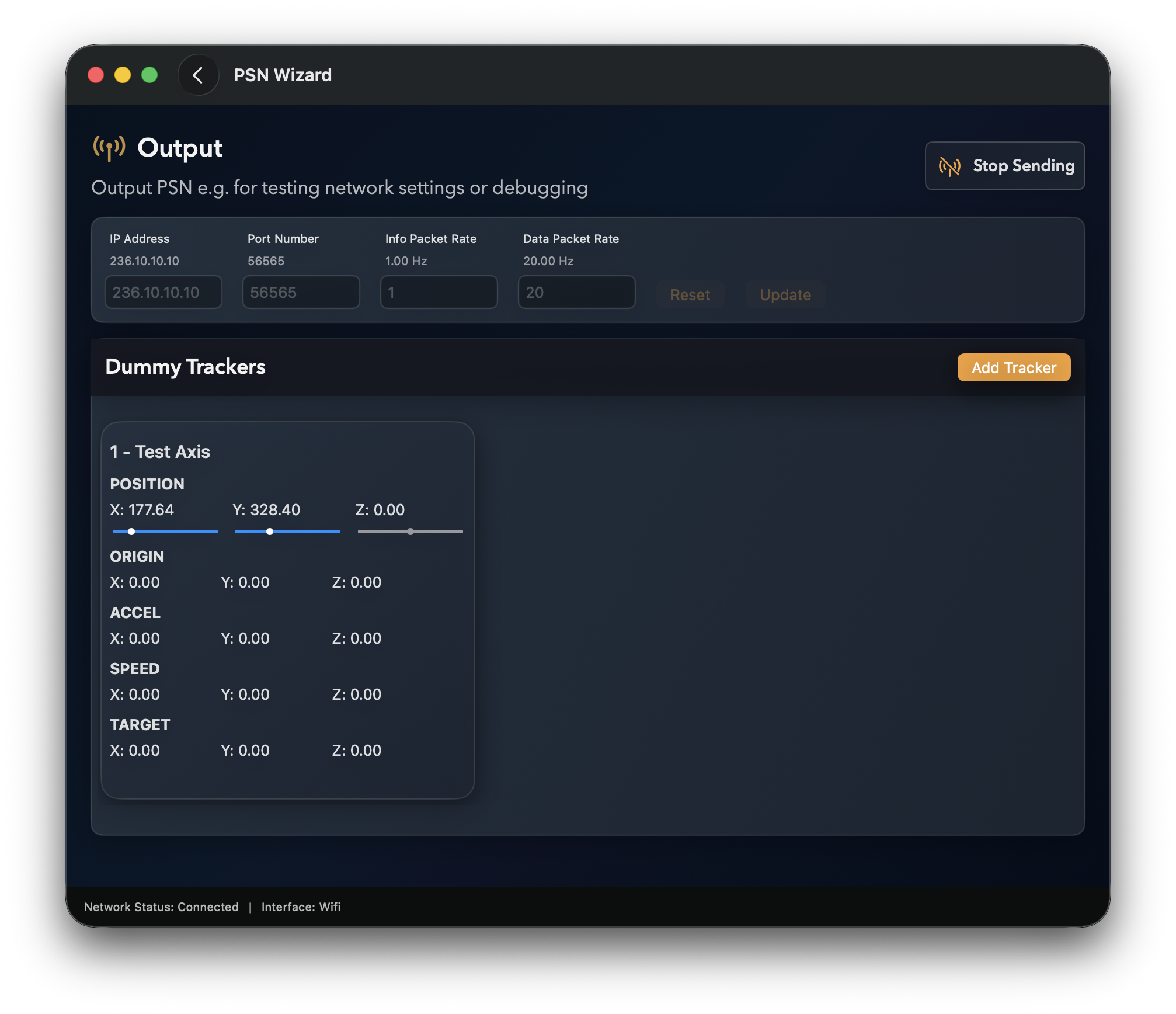The image size is (1176, 1014).
Task: Click the "Y: 328.40" position value
Action: 266,510
